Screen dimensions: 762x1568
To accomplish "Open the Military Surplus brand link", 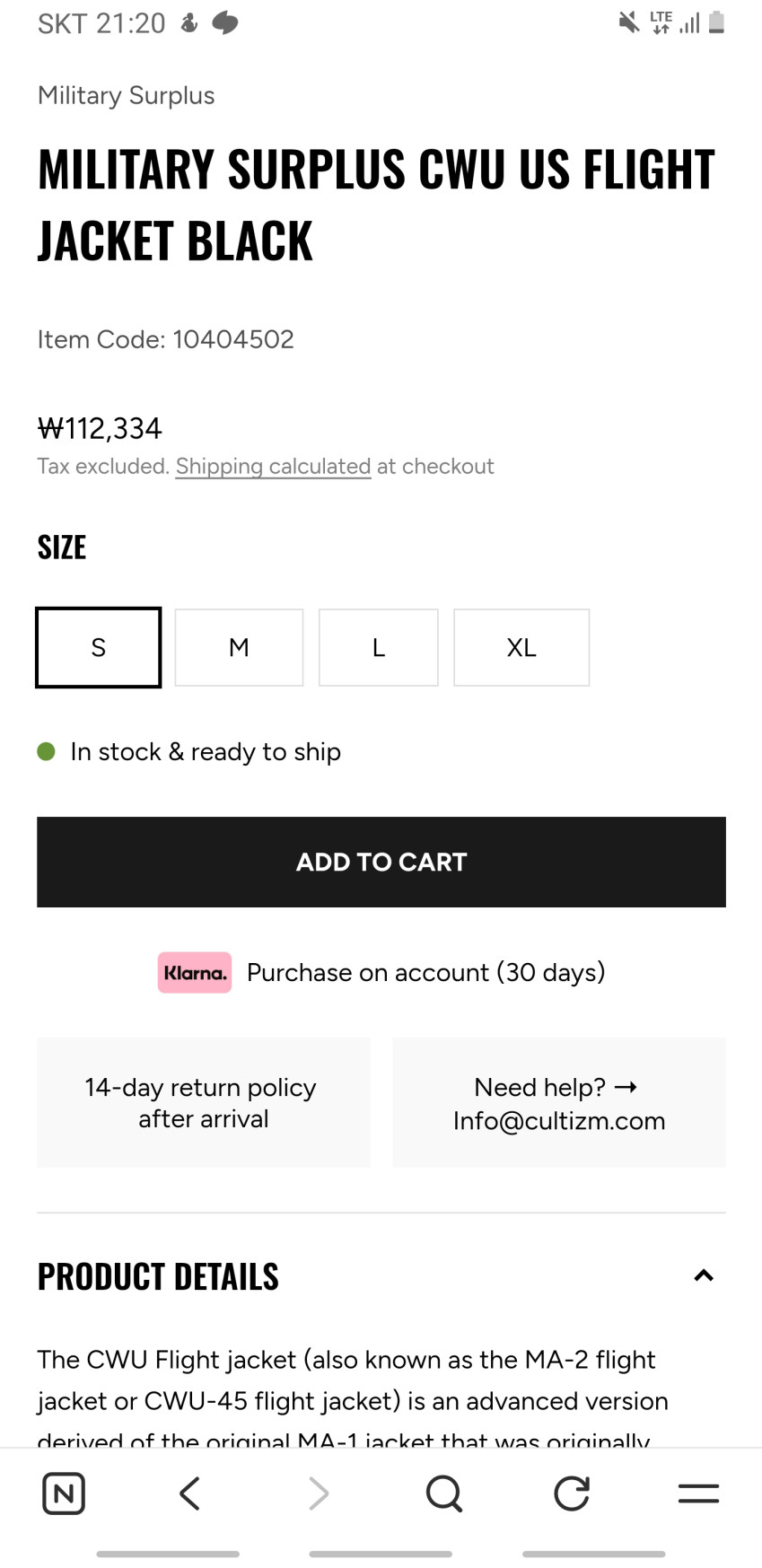I will coord(127,95).
